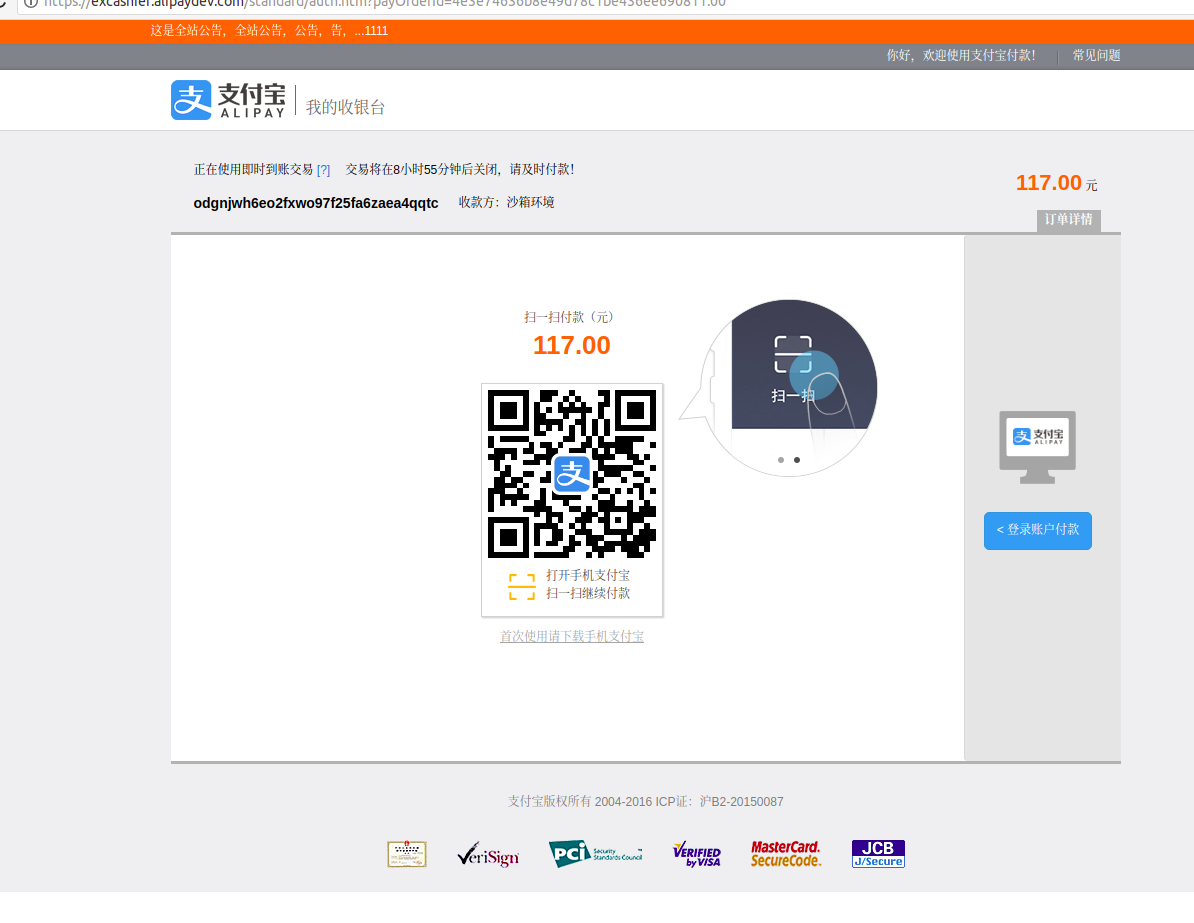Viewport: 1194px width, 923px height.
Task: Click the MasterCard SecureCode logo
Action: coord(786,854)
